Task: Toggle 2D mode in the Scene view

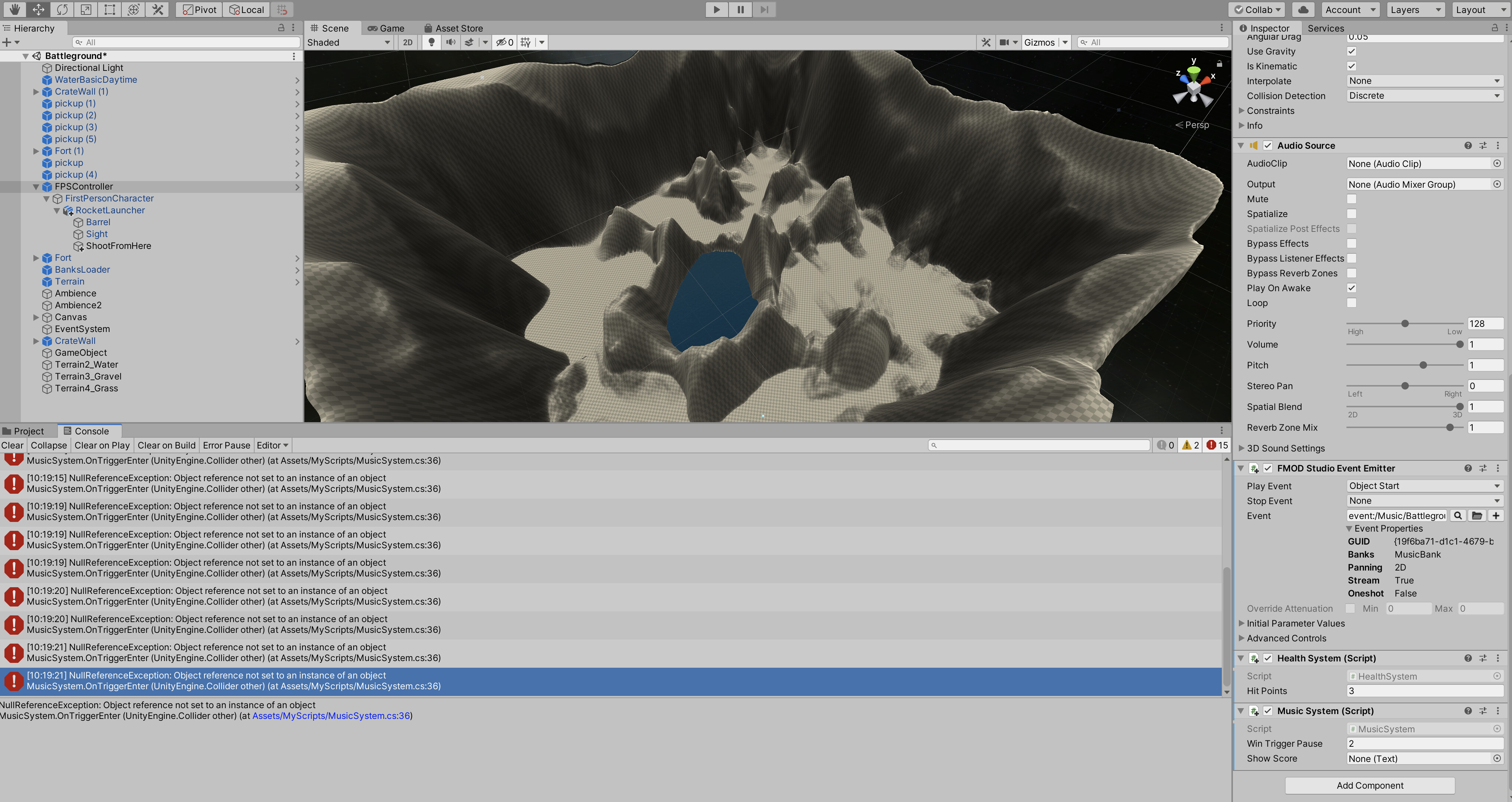Action: click(408, 42)
